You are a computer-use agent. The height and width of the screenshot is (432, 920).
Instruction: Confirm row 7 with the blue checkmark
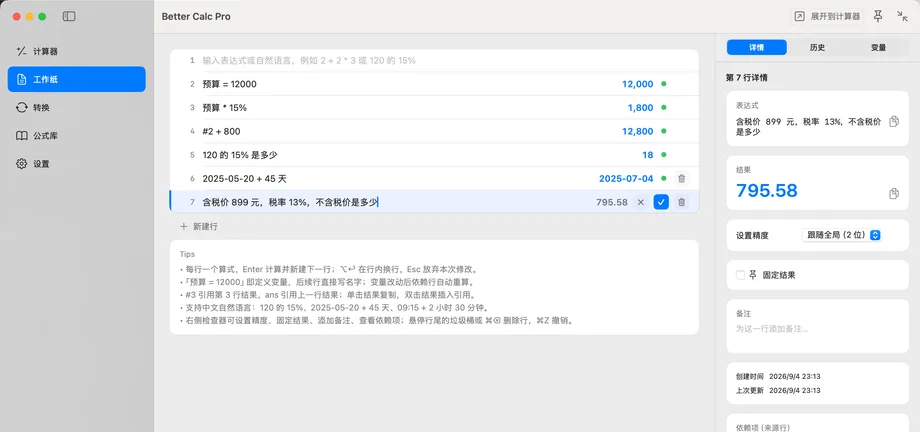click(x=661, y=202)
